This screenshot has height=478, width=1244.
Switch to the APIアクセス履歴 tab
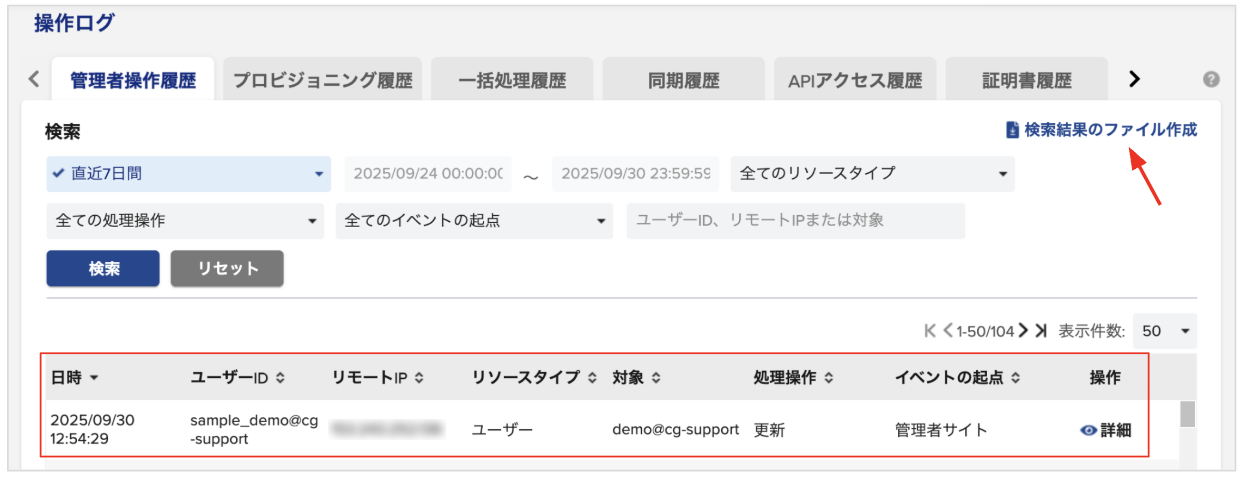coord(855,80)
